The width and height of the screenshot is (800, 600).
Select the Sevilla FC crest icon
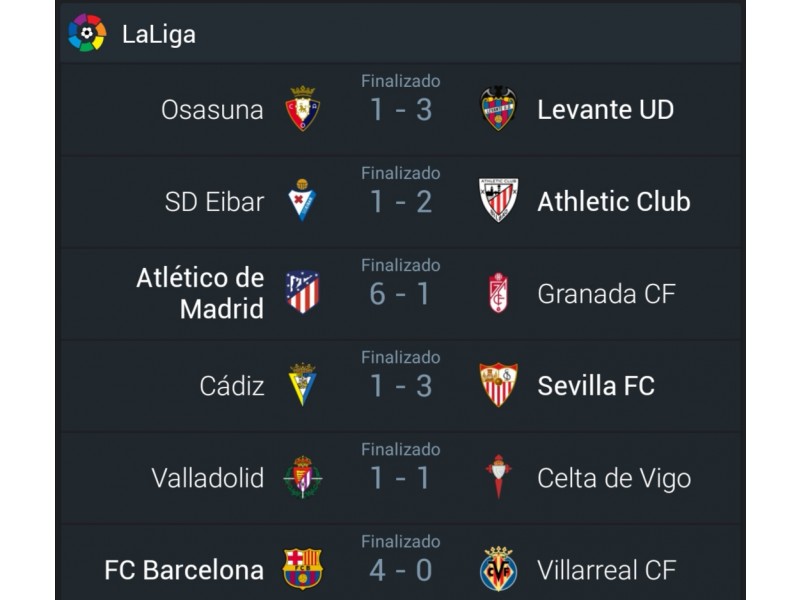tap(498, 385)
